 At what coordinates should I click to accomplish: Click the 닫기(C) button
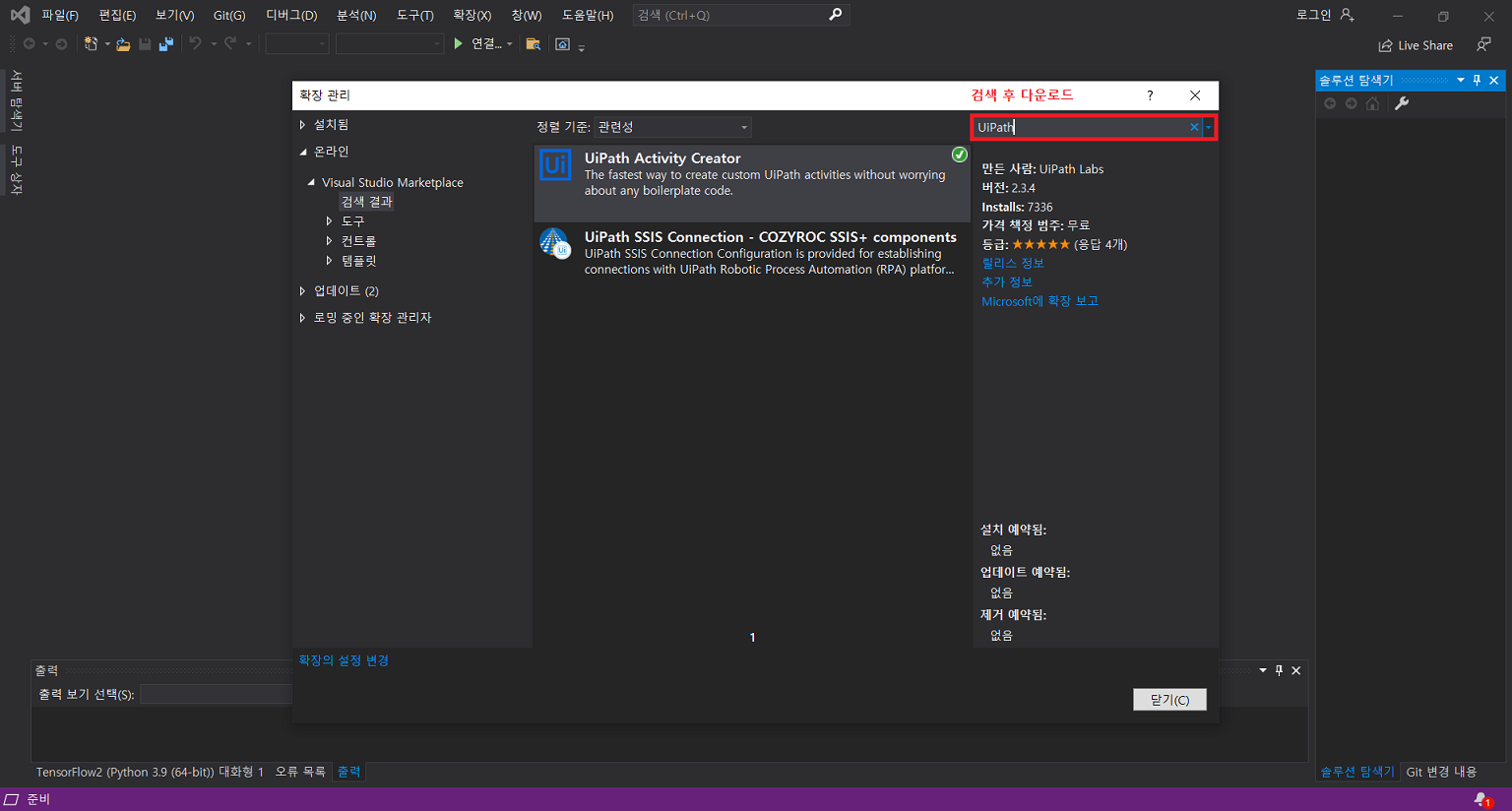(1169, 699)
